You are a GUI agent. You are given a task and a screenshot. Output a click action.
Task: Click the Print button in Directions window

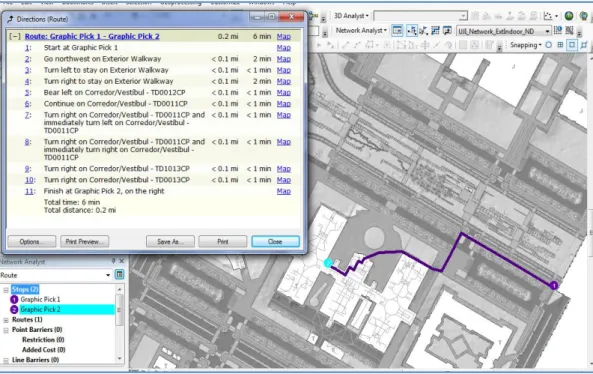[223, 241]
